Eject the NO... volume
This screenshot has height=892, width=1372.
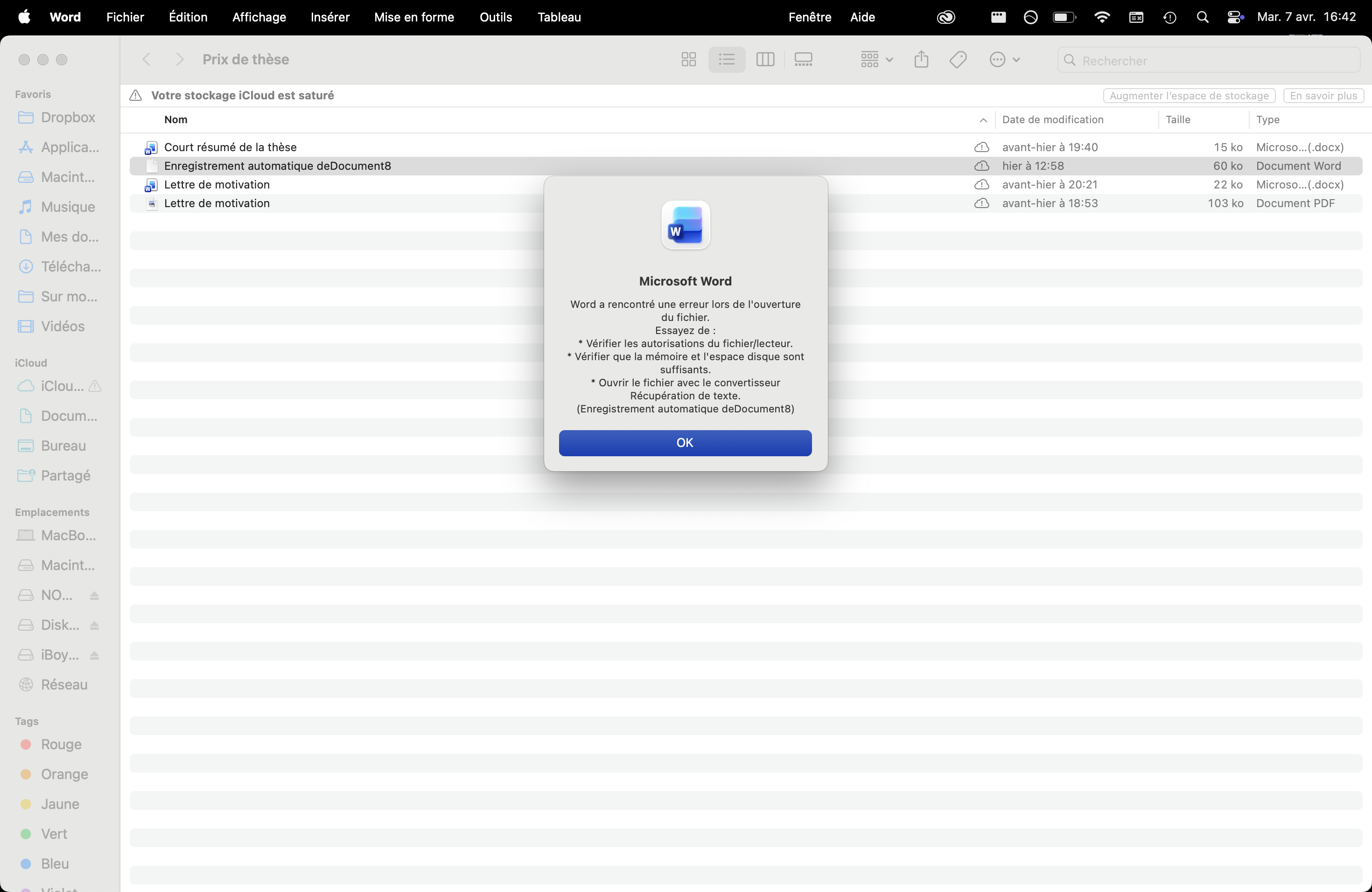pyautogui.click(x=95, y=596)
